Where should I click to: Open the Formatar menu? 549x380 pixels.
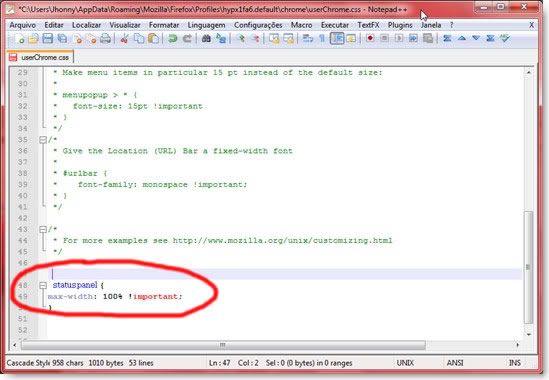point(164,25)
